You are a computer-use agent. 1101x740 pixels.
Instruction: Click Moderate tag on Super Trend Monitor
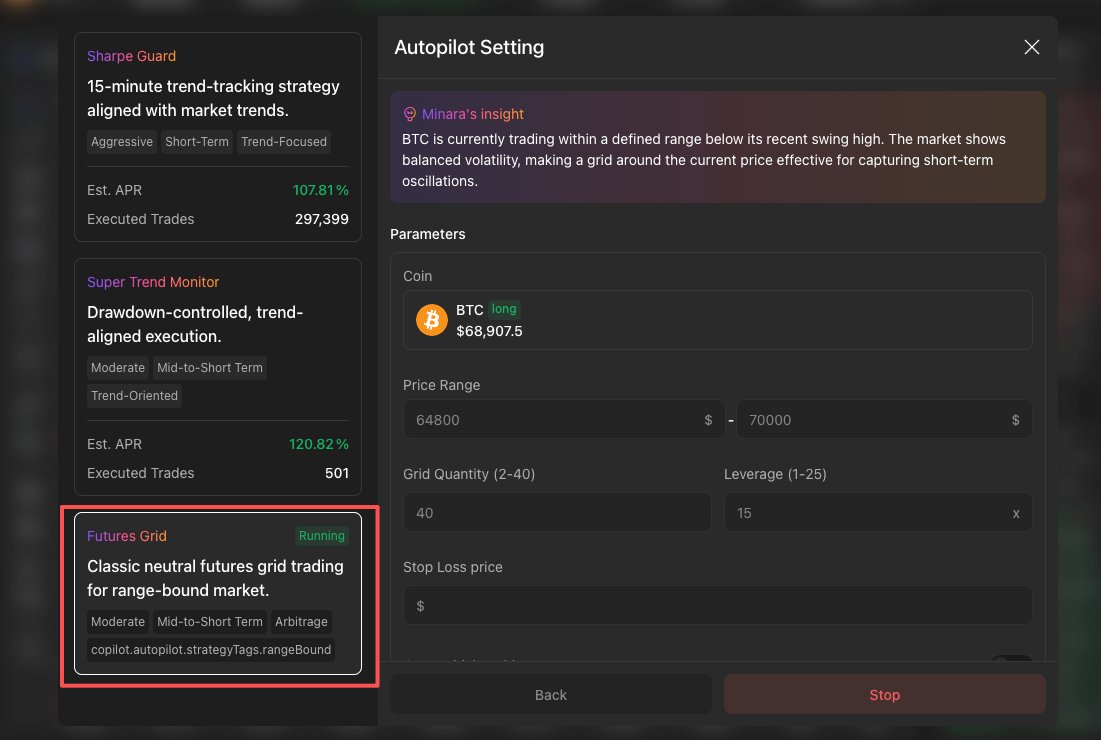(118, 368)
